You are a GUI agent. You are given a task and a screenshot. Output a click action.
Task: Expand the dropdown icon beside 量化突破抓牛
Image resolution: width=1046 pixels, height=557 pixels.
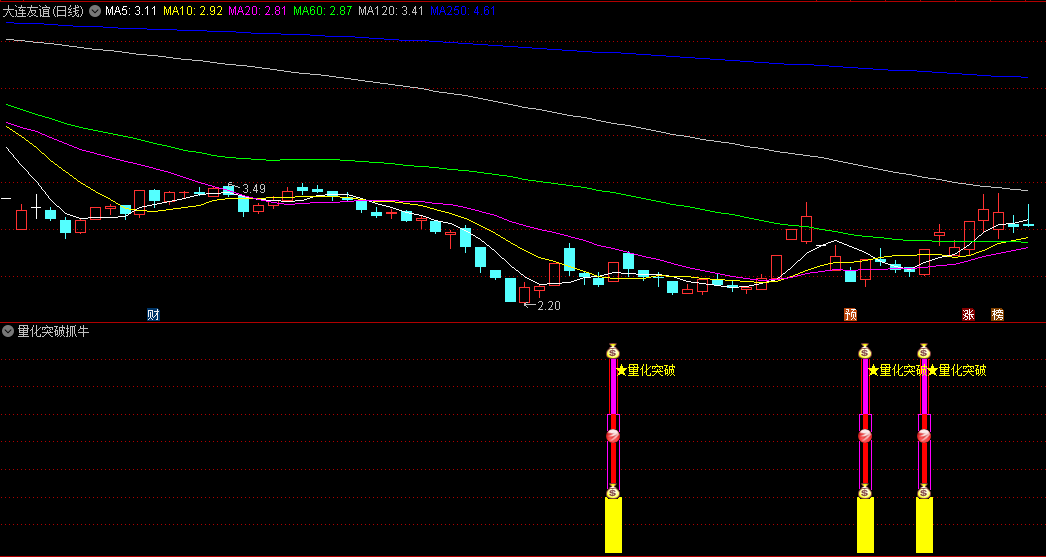8,331
